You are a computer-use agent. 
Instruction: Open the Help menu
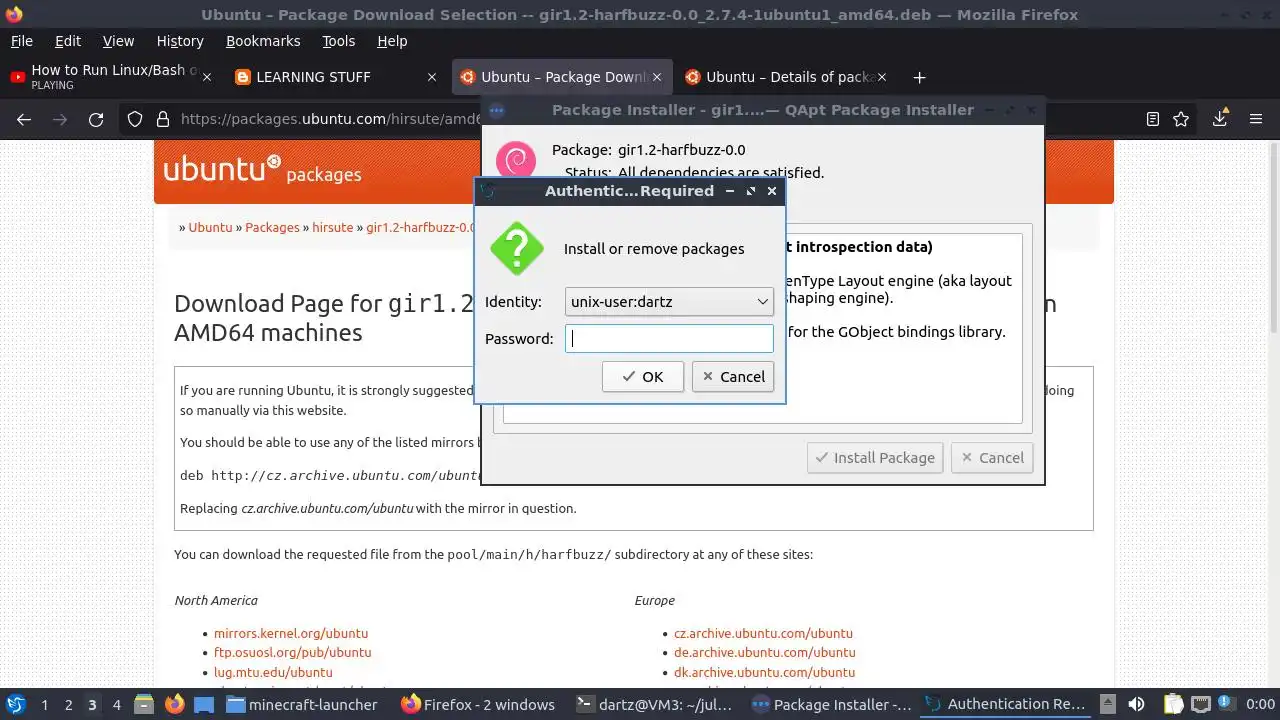tap(392, 41)
